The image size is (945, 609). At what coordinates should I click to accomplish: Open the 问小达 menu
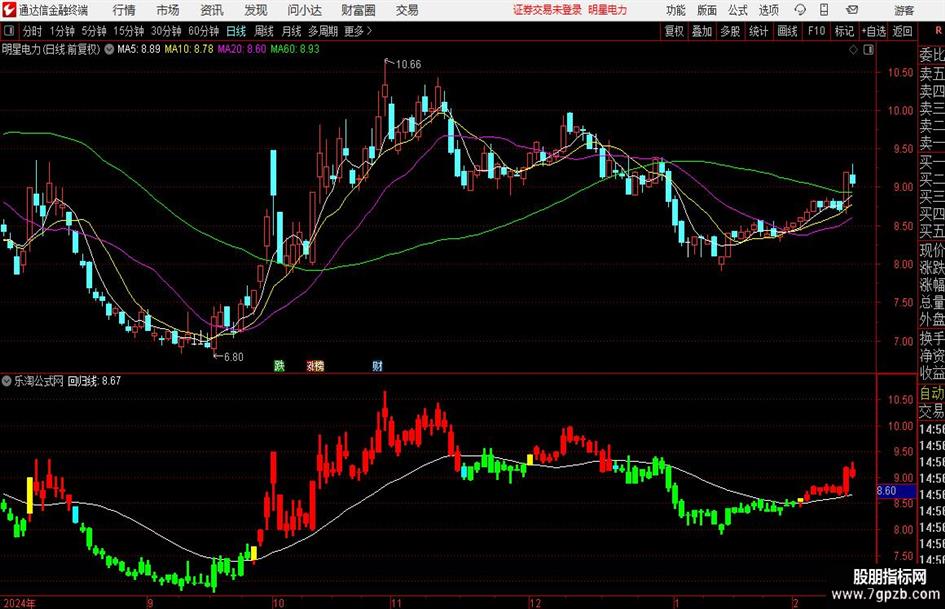point(304,10)
